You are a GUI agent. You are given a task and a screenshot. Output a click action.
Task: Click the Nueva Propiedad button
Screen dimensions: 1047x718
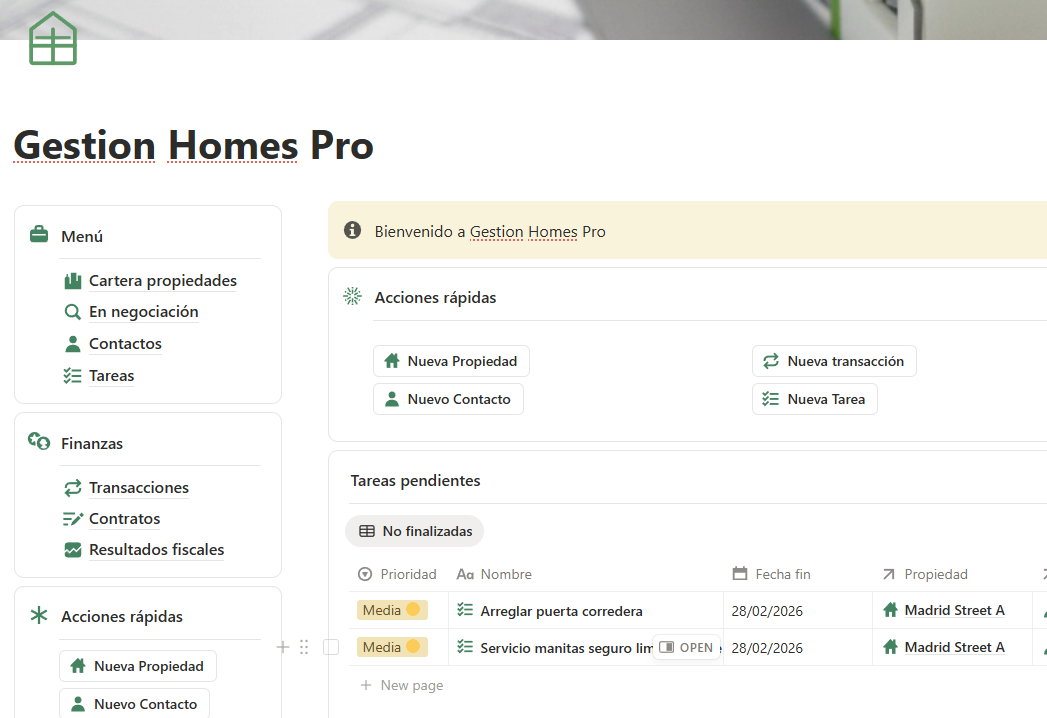pyautogui.click(x=451, y=361)
